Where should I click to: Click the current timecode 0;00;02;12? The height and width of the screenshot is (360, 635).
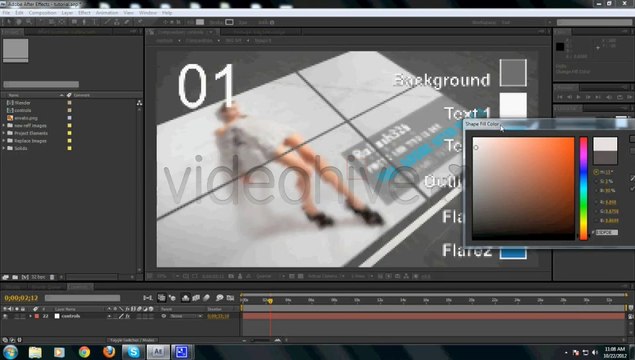(21, 298)
